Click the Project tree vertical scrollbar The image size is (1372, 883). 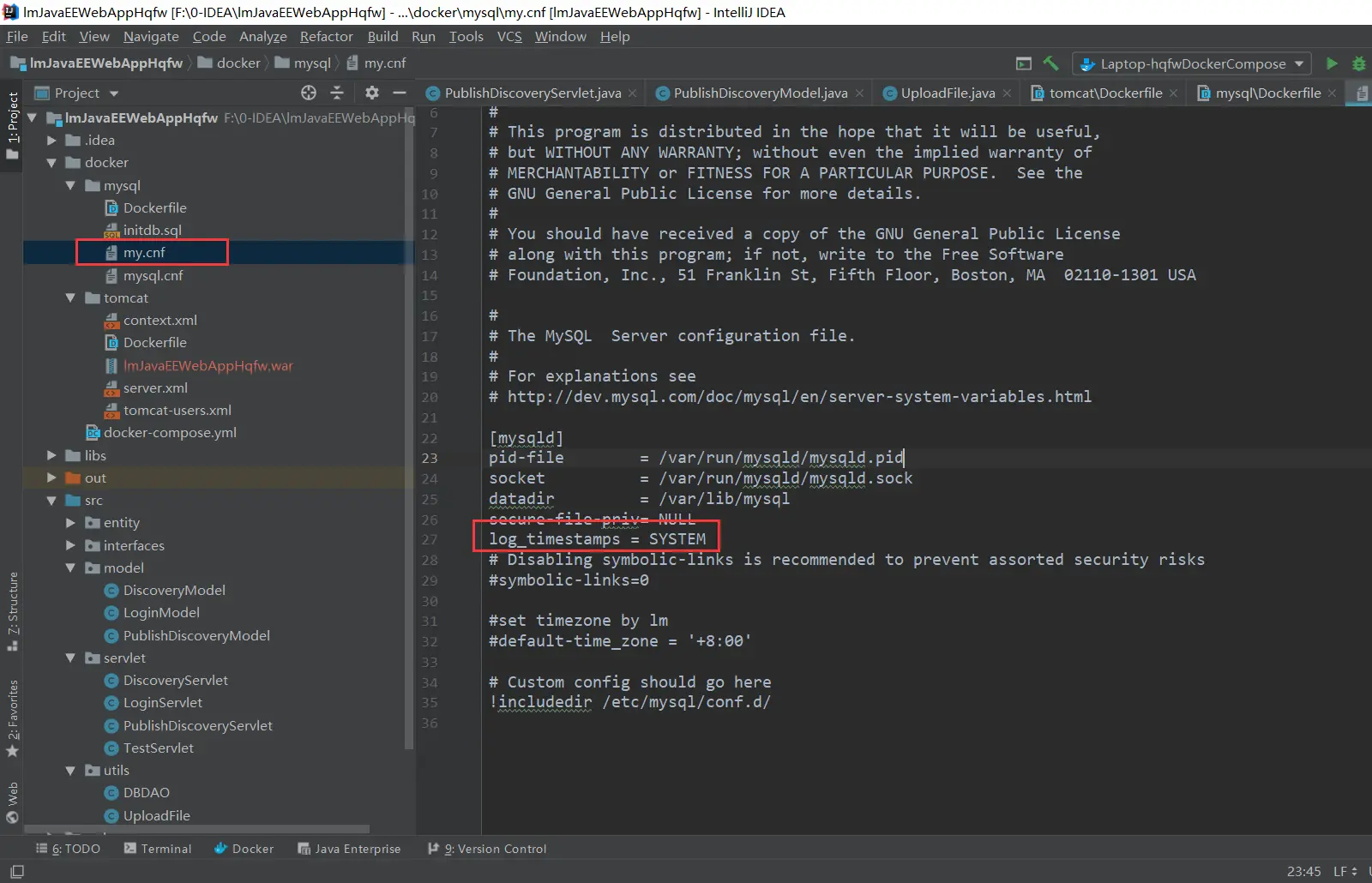(x=409, y=429)
